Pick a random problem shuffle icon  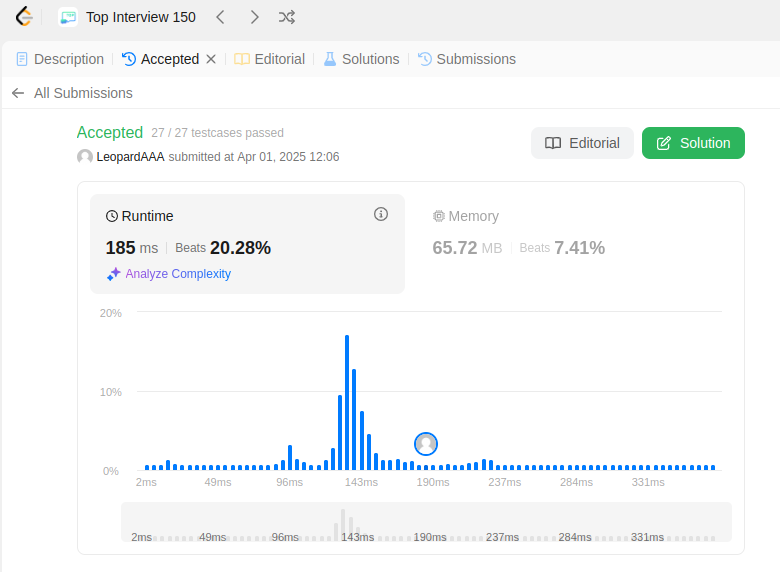point(287,17)
